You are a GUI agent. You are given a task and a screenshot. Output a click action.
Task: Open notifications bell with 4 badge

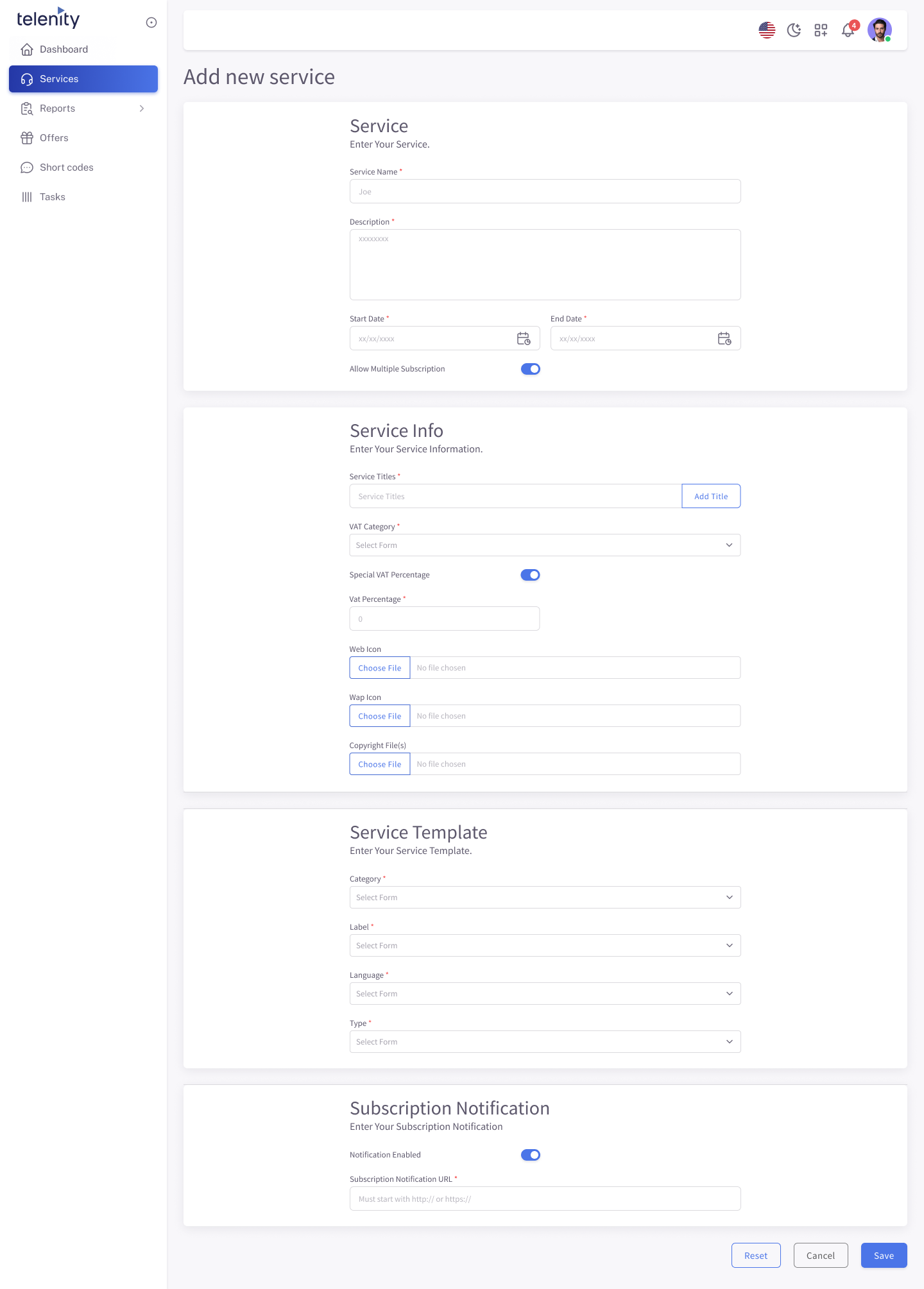point(849,30)
